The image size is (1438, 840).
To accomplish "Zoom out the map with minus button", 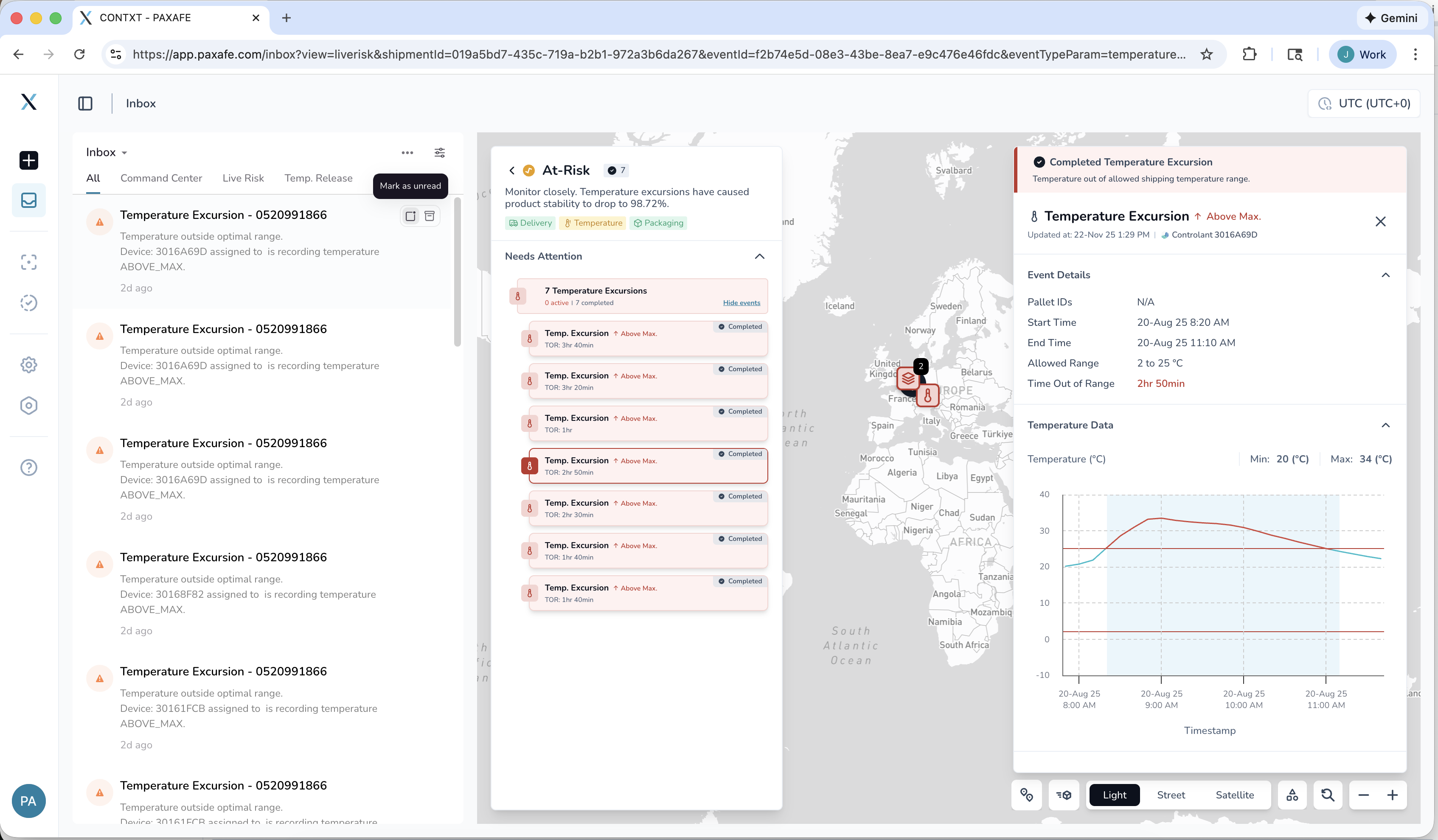I will pyautogui.click(x=1363, y=795).
